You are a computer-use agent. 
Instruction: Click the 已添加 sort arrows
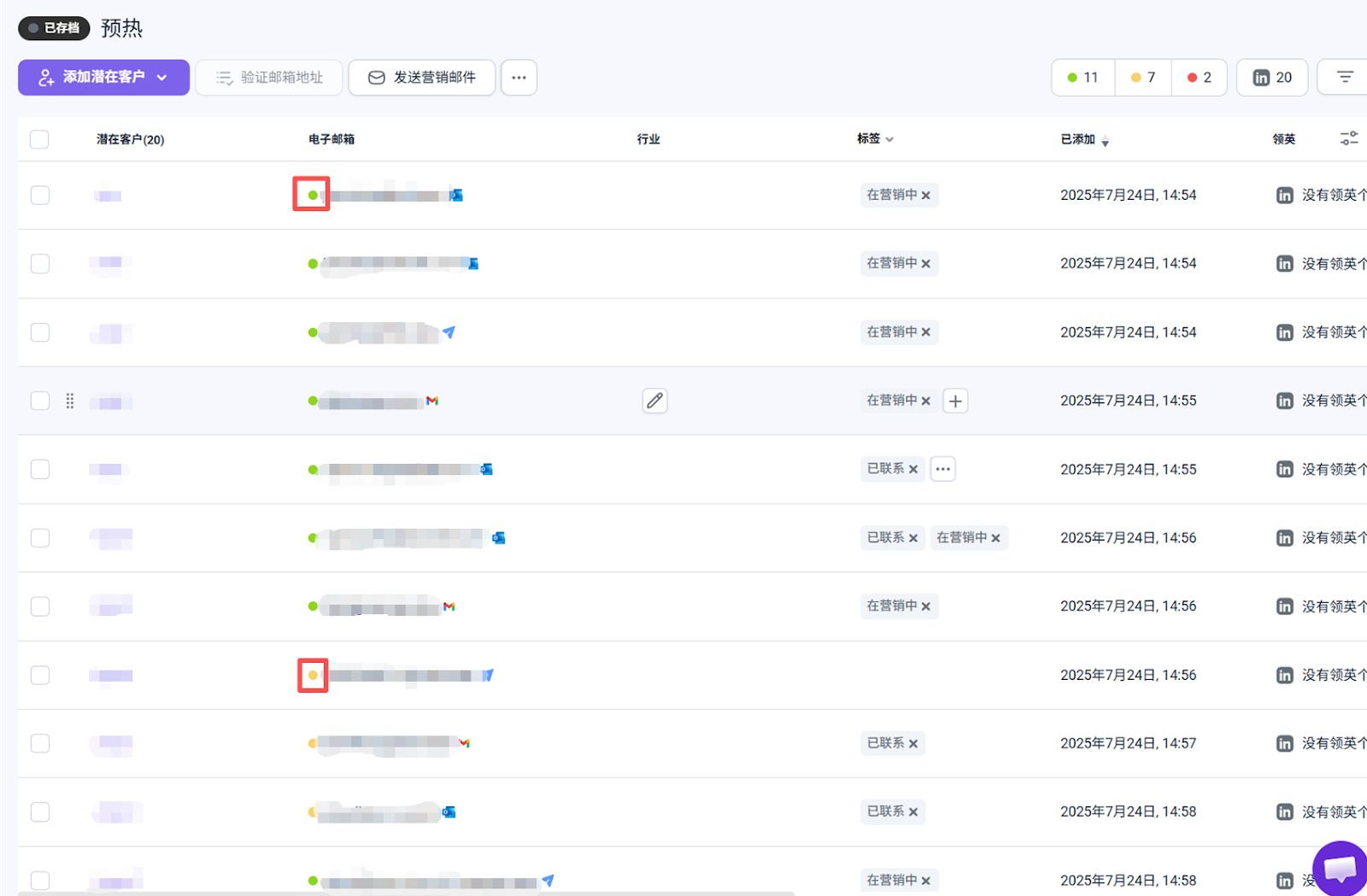[1106, 143]
